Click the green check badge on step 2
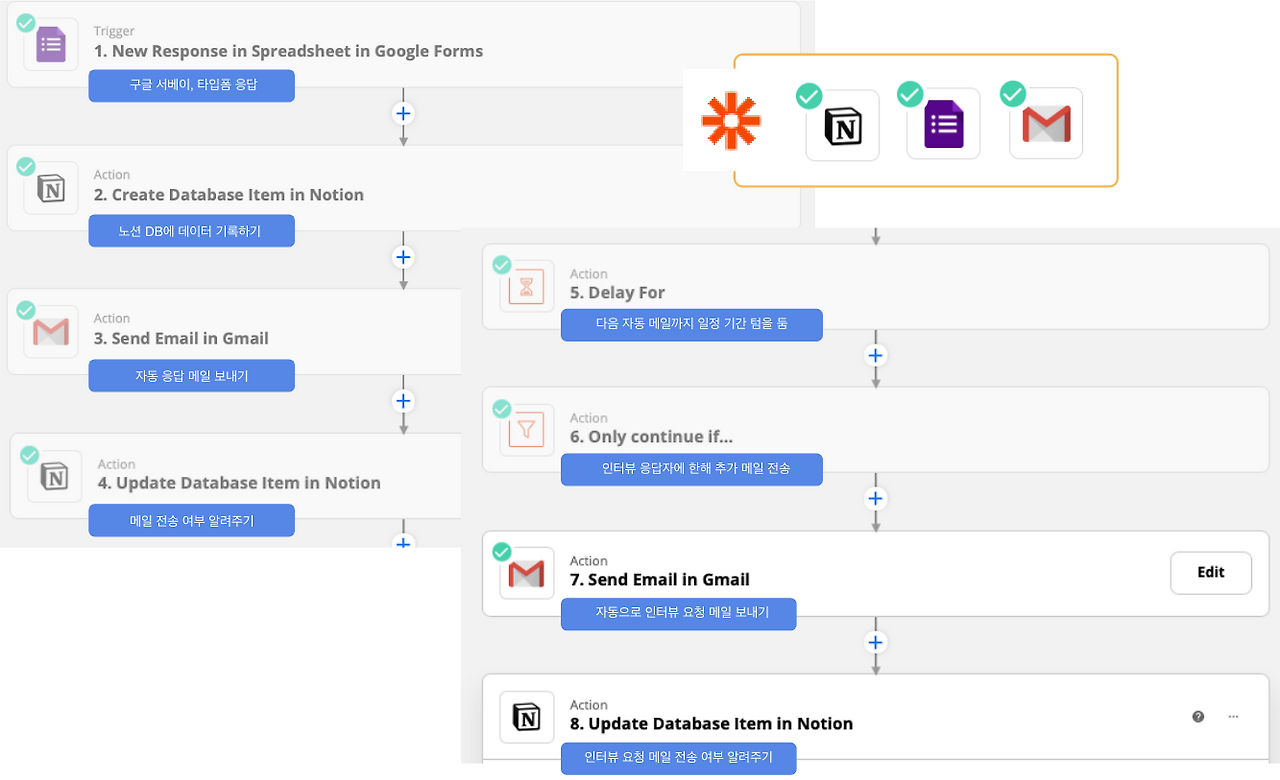The width and height of the screenshot is (1280, 780). [25, 166]
